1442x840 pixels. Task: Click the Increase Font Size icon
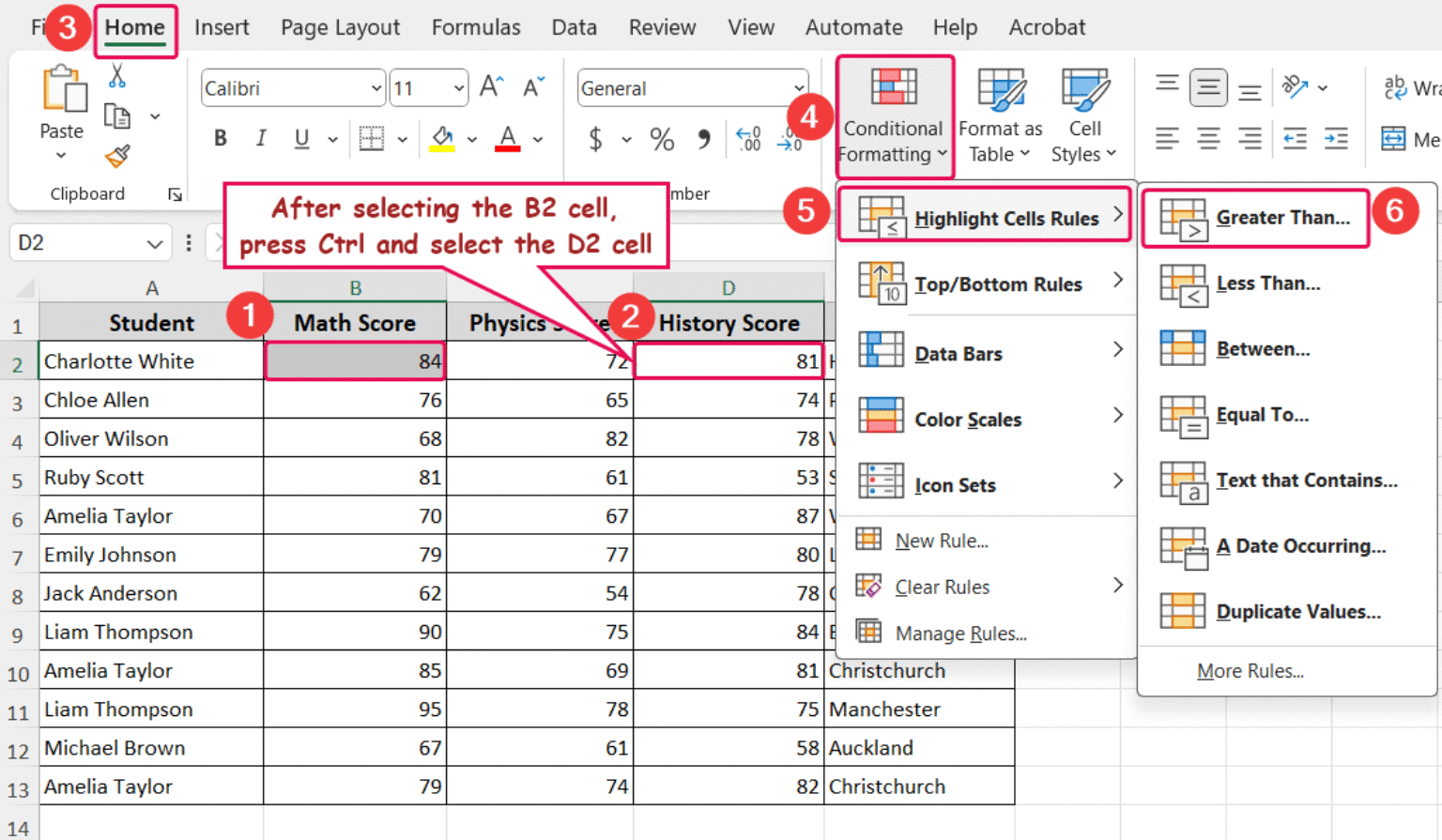tap(489, 85)
